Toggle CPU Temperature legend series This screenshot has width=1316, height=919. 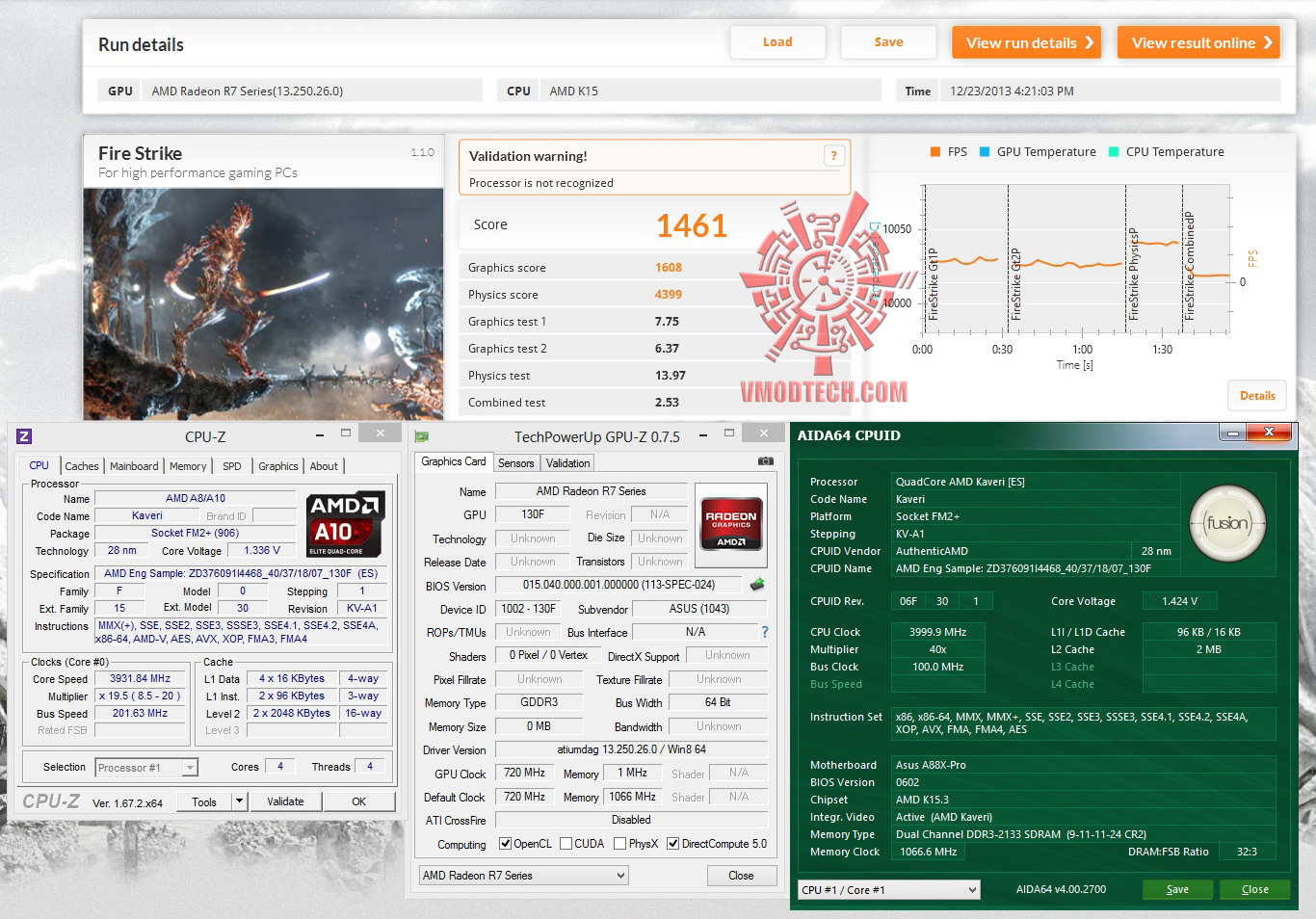click(1167, 152)
